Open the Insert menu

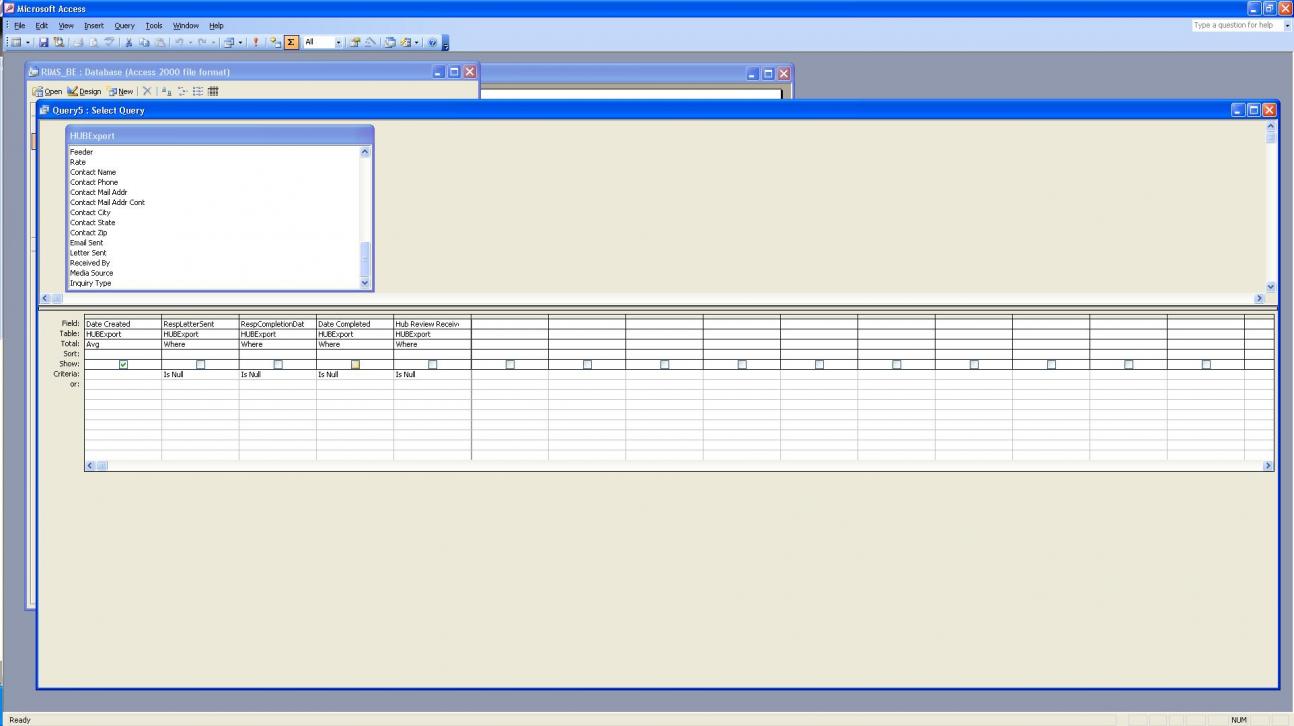click(94, 25)
